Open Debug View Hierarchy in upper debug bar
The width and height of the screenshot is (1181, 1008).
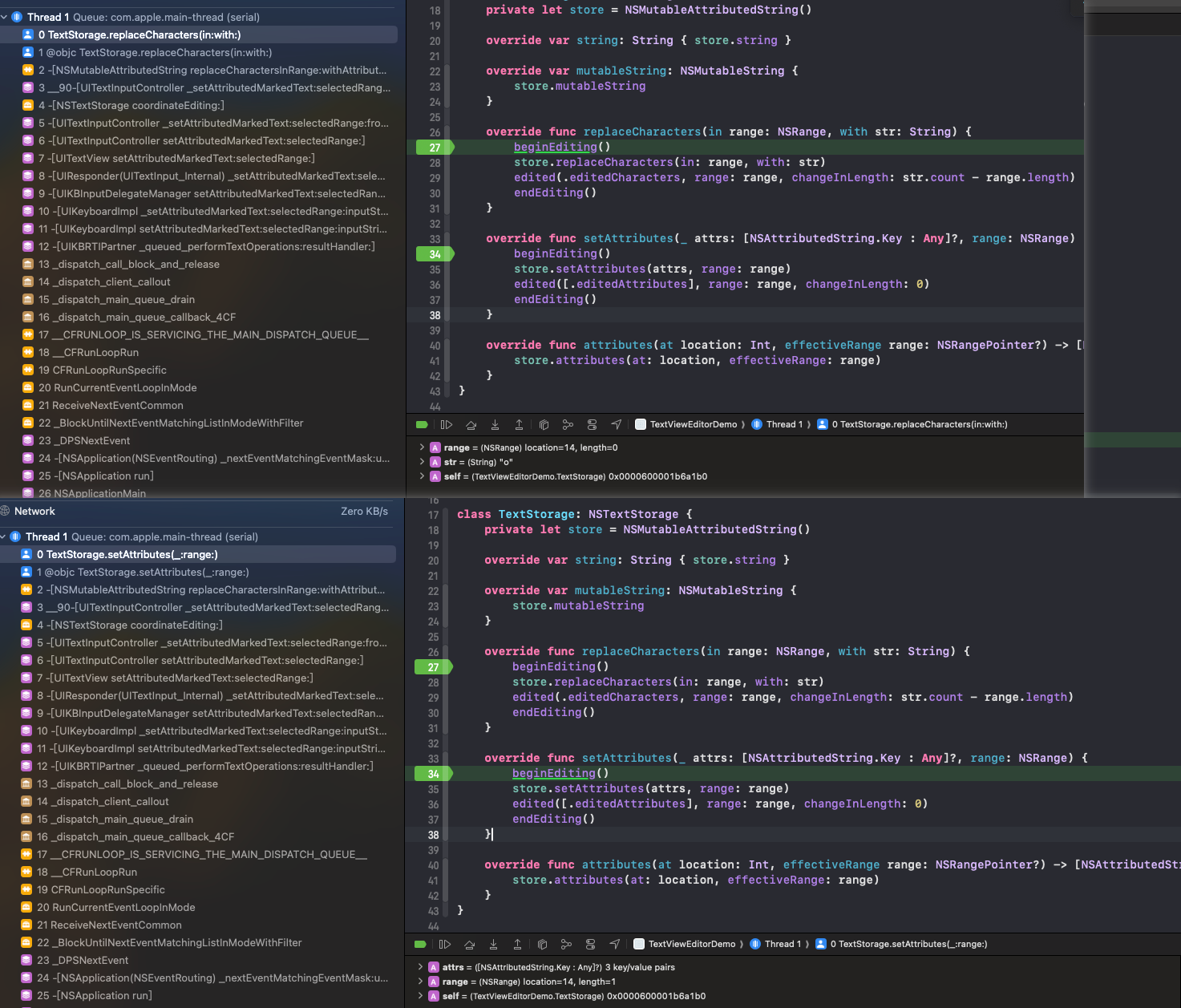[544, 425]
